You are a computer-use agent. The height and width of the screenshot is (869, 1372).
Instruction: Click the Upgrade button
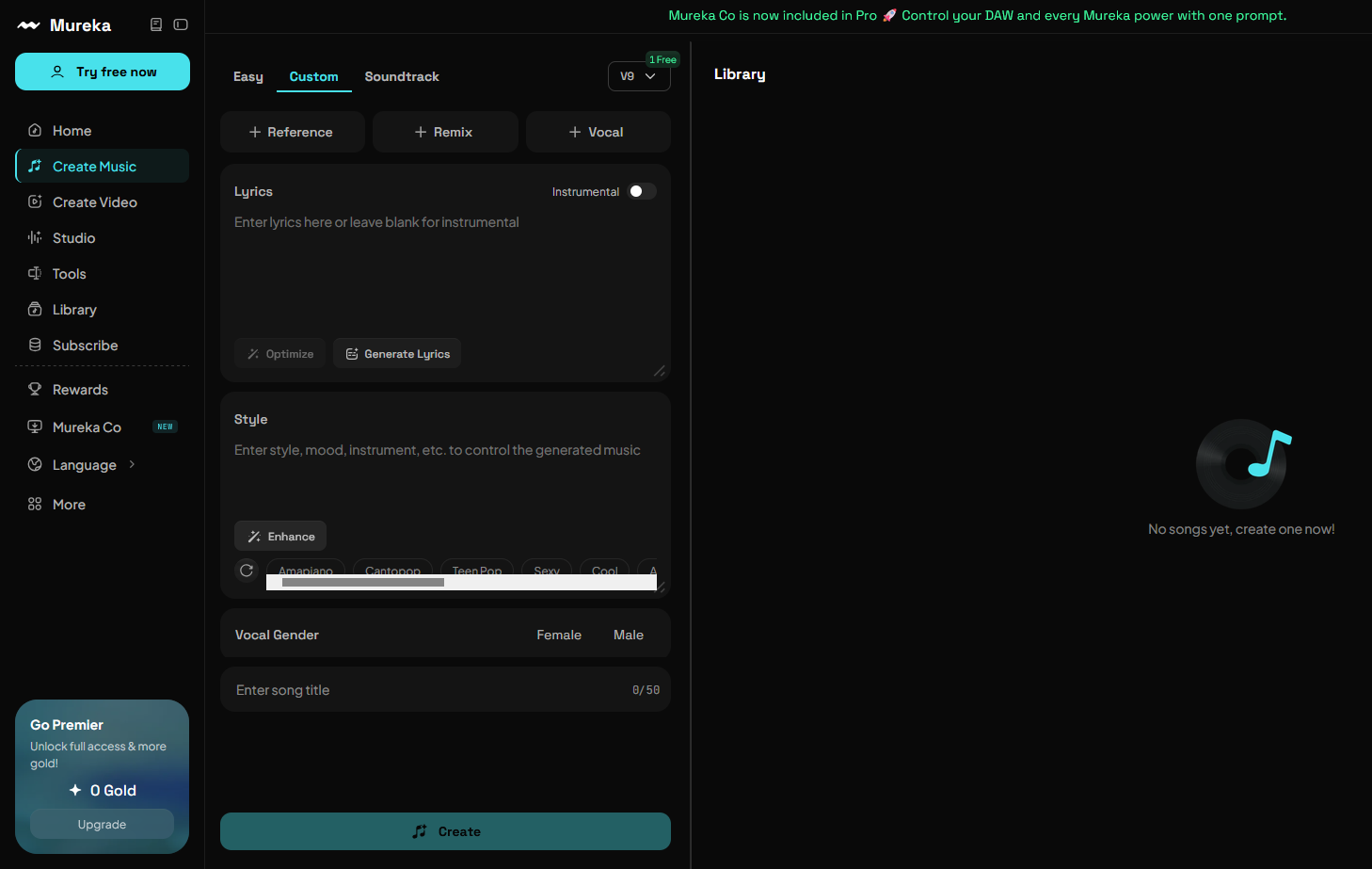tap(102, 824)
